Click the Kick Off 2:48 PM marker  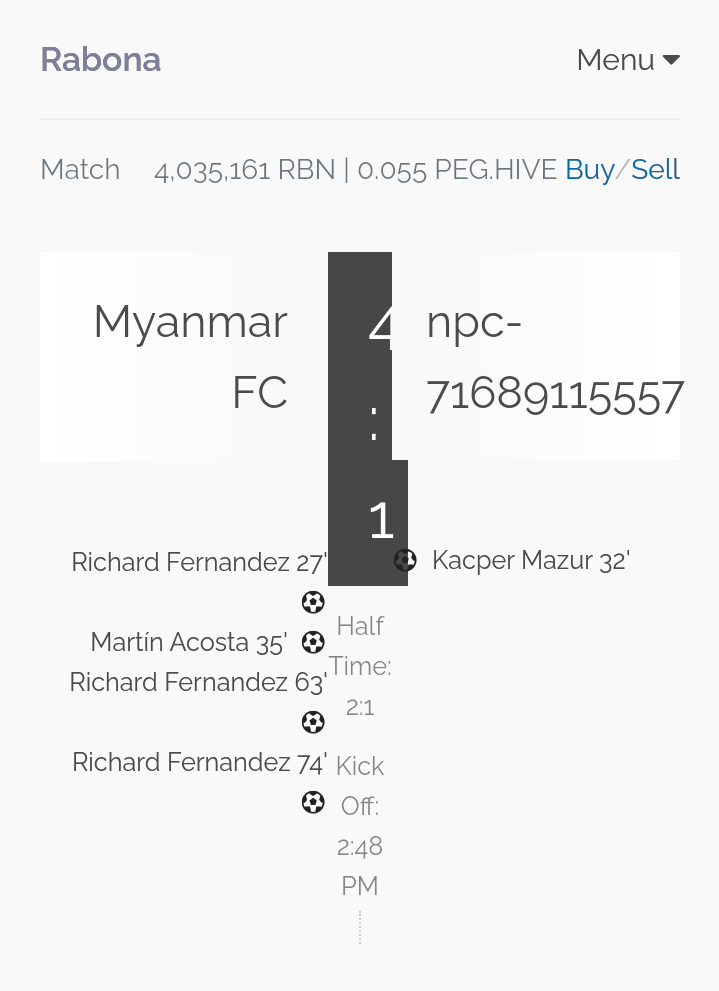(x=360, y=825)
